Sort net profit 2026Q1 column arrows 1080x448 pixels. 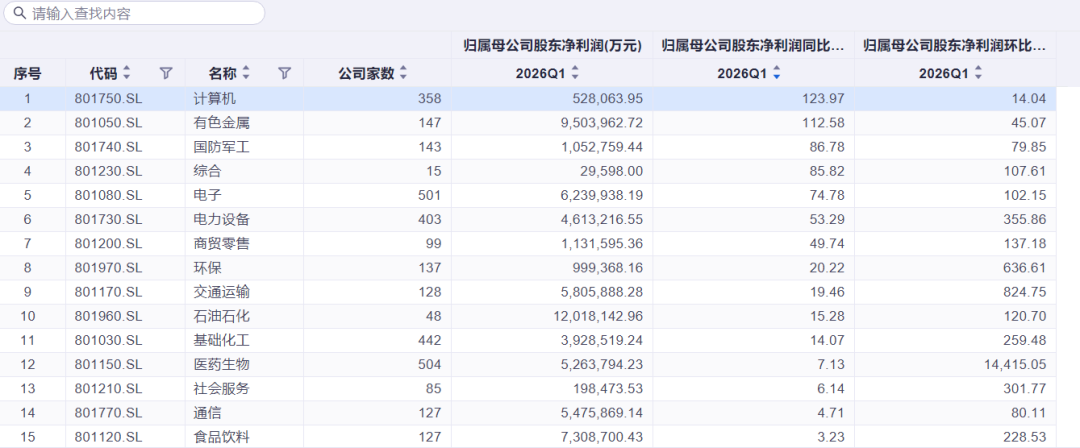pyautogui.click(x=576, y=73)
